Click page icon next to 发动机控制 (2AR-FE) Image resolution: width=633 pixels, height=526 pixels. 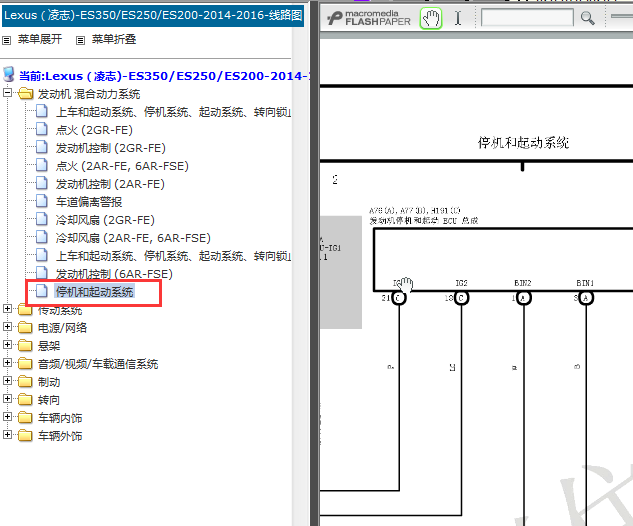click(42, 183)
